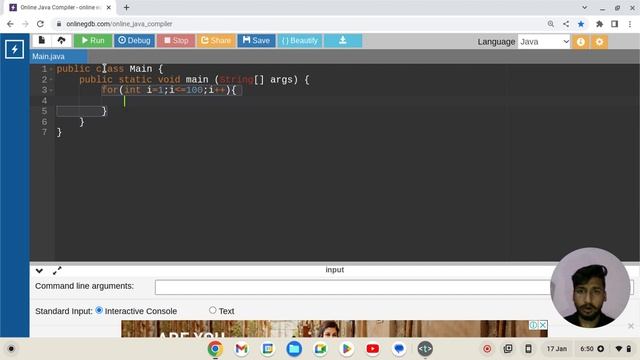Click the address bar URL

(119, 24)
